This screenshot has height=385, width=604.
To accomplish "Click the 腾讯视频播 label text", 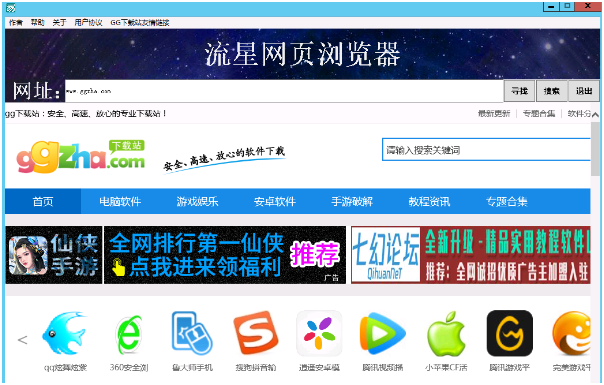I will tap(383, 367).
